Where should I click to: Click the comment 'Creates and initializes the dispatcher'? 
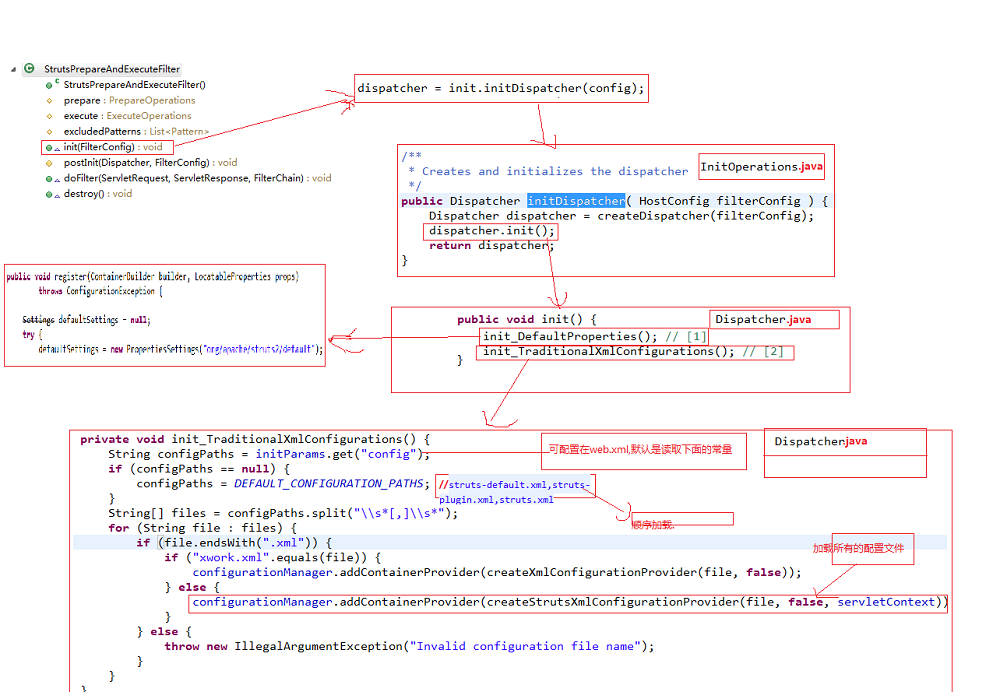coord(555,171)
